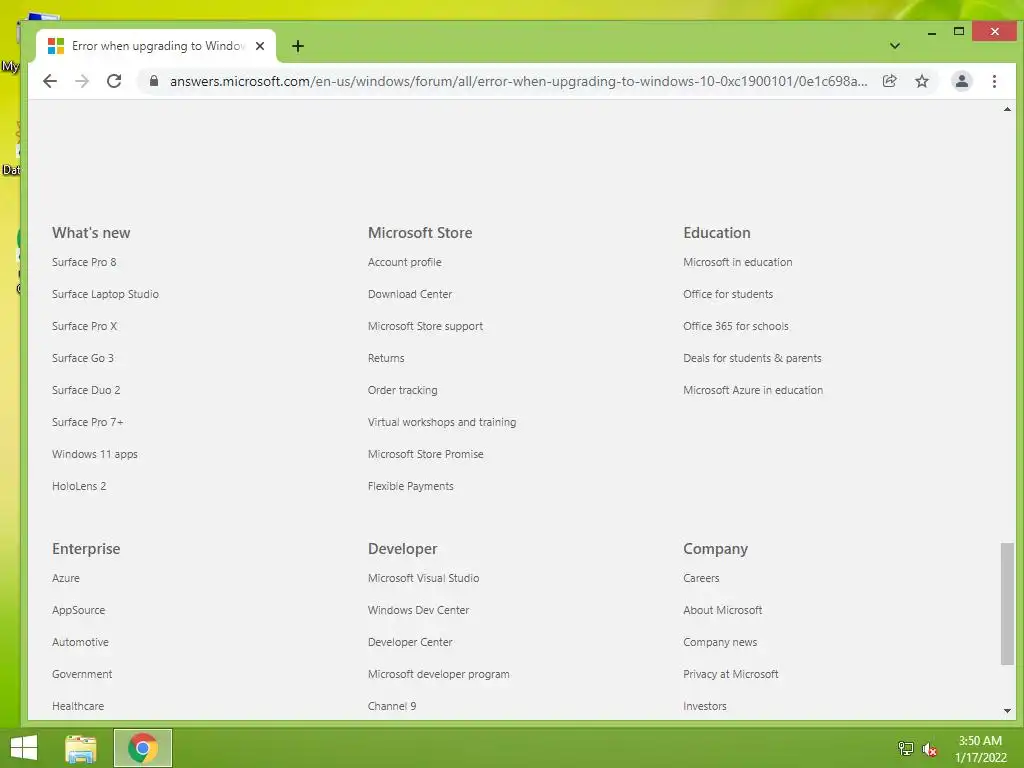Open Office 365 for schools link
The width and height of the screenshot is (1024, 768).
(735, 326)
